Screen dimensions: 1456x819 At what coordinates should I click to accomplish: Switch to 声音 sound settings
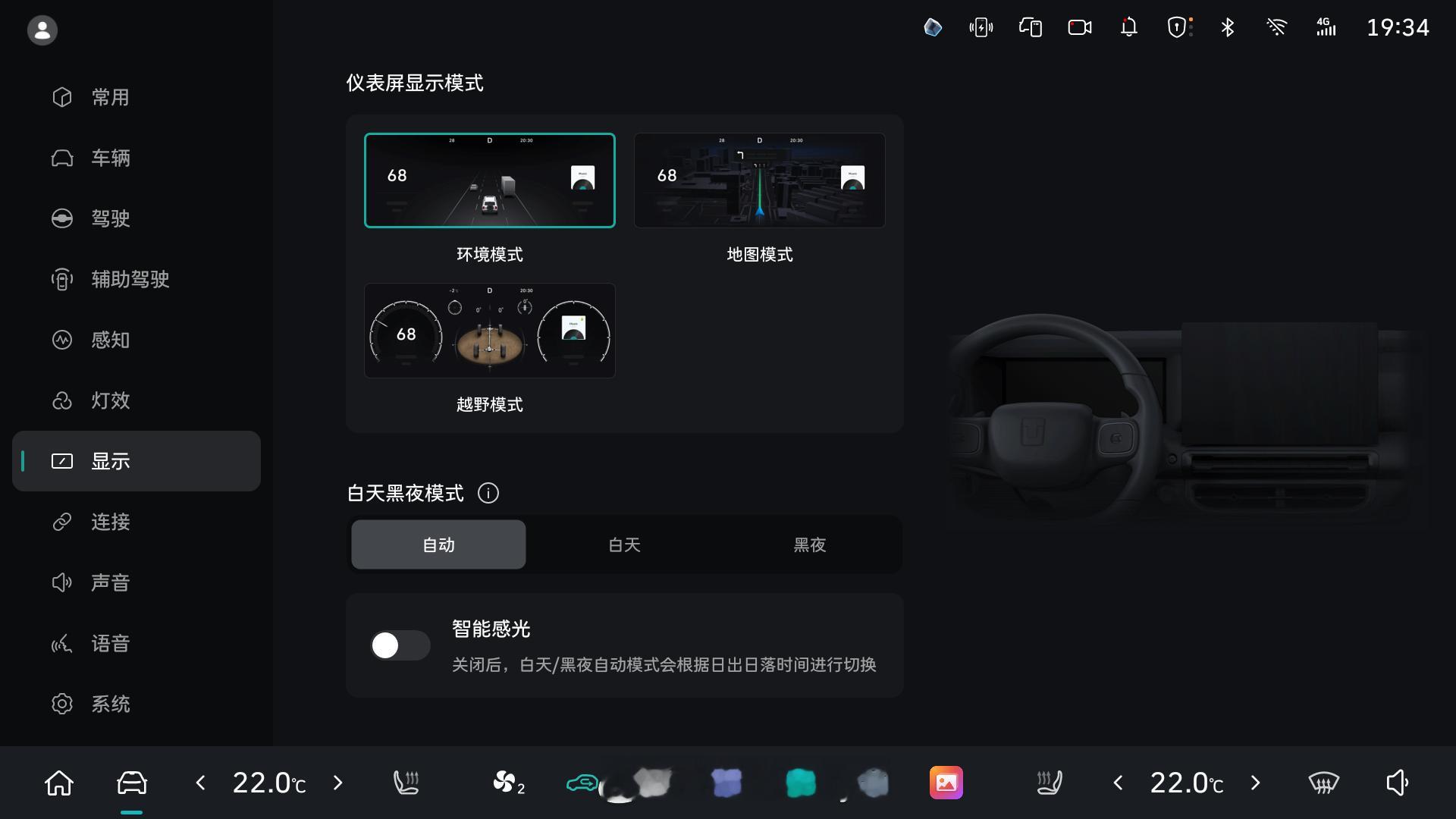pyautogui.click(x=111, y=582)
